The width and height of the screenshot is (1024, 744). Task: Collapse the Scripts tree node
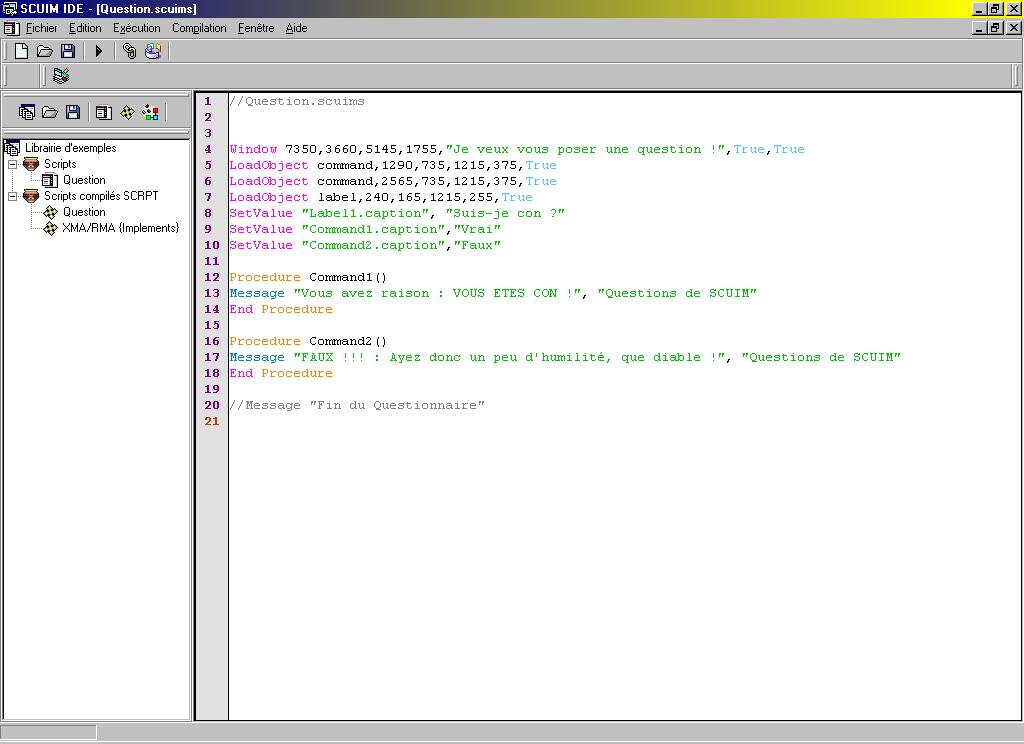[x=12, y=164]
